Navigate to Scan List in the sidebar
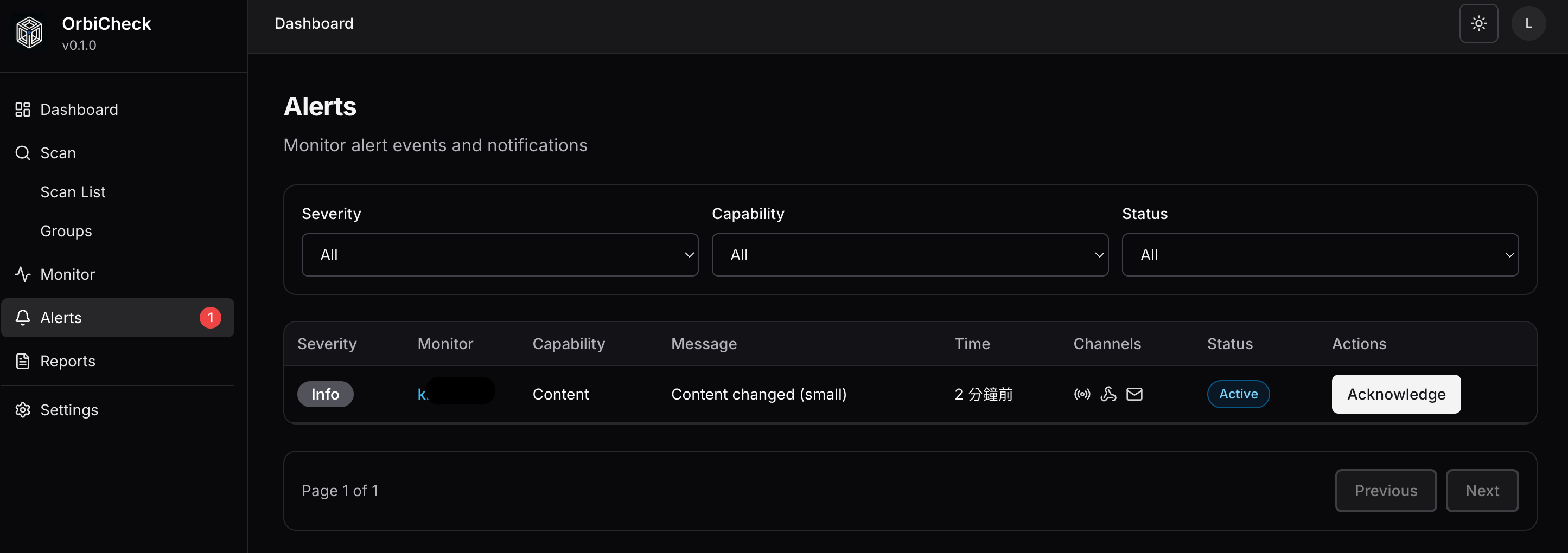 73,191
